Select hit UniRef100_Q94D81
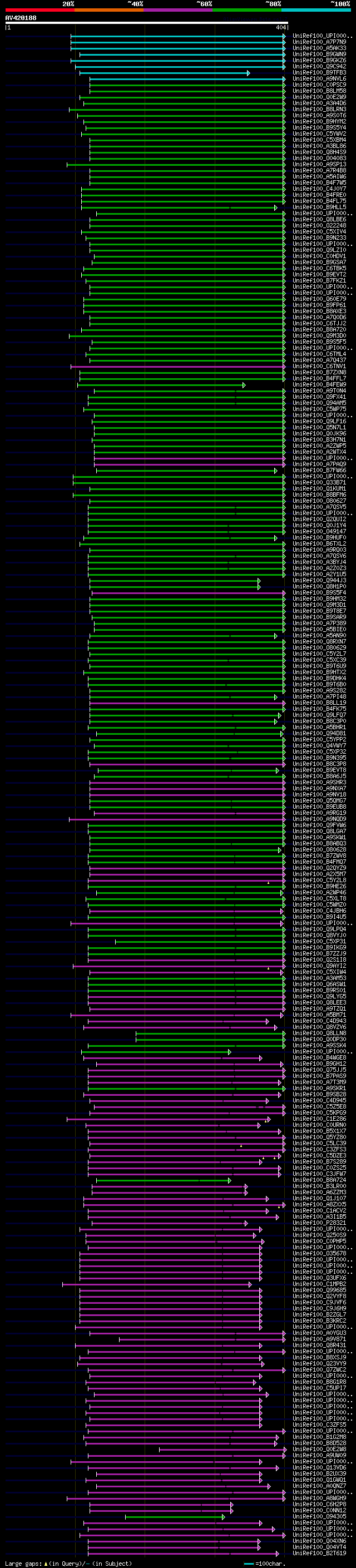Screen dimensions: 356x1568 tap(319, 733)
